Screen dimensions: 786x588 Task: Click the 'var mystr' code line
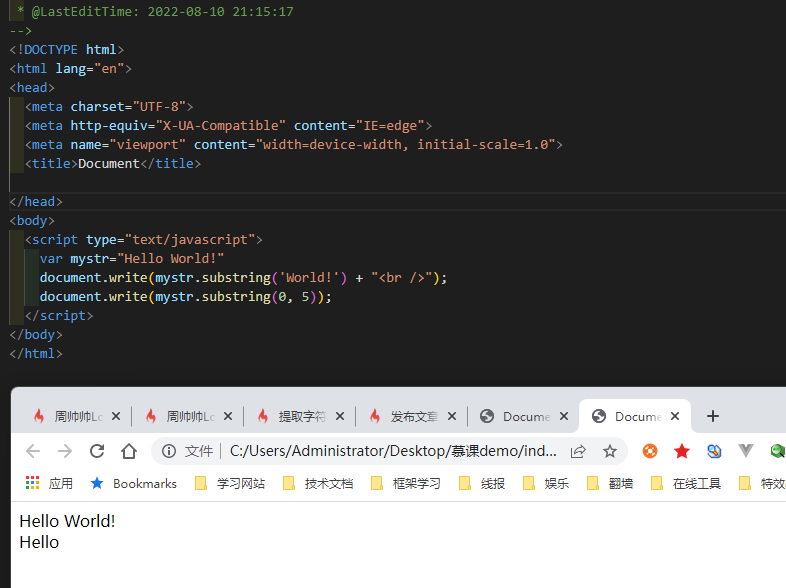click(x=132, y=259)
